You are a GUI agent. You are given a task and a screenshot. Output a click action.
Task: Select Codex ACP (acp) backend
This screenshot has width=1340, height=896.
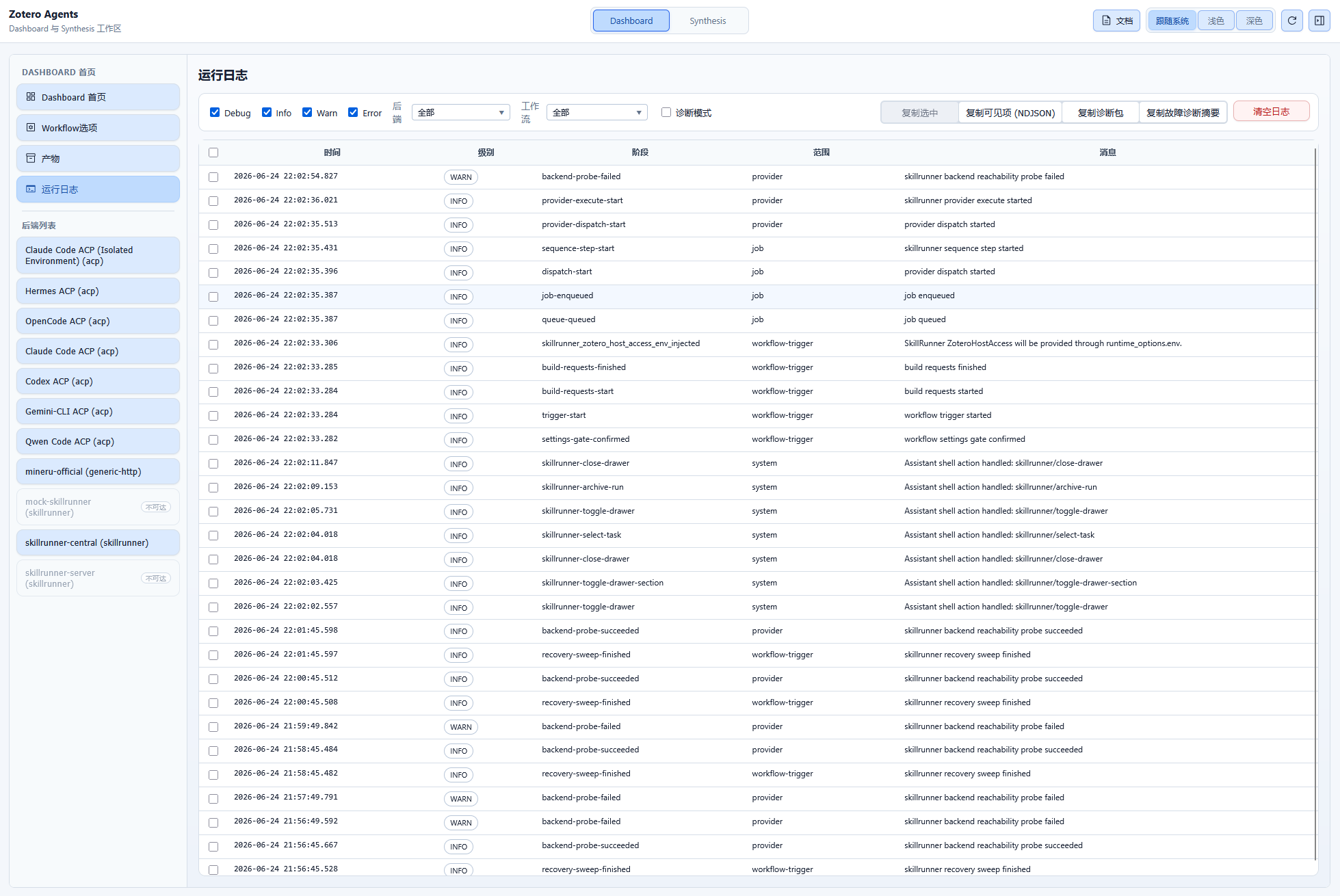pos(98,381)
